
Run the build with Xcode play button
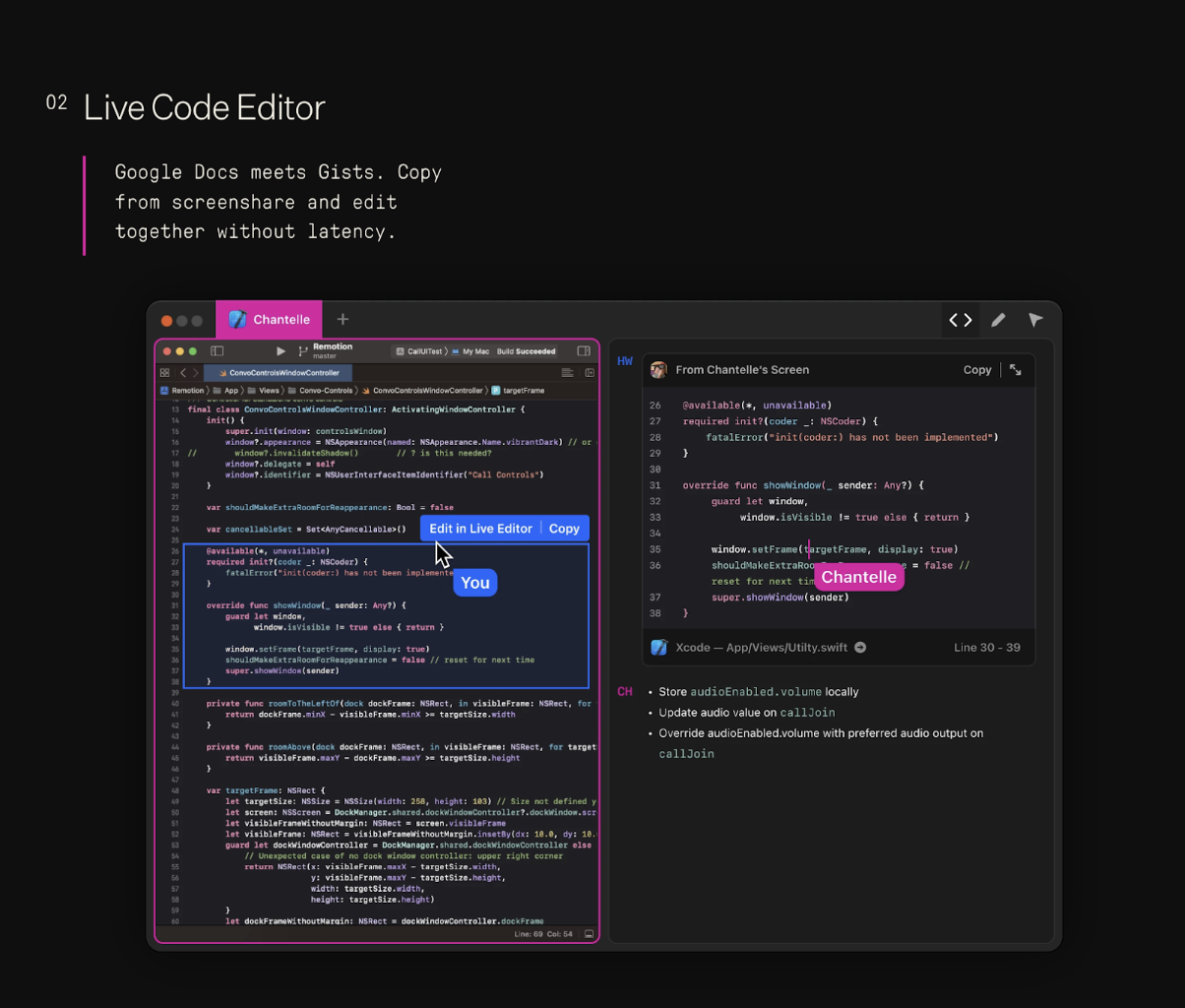pos(281,350)
